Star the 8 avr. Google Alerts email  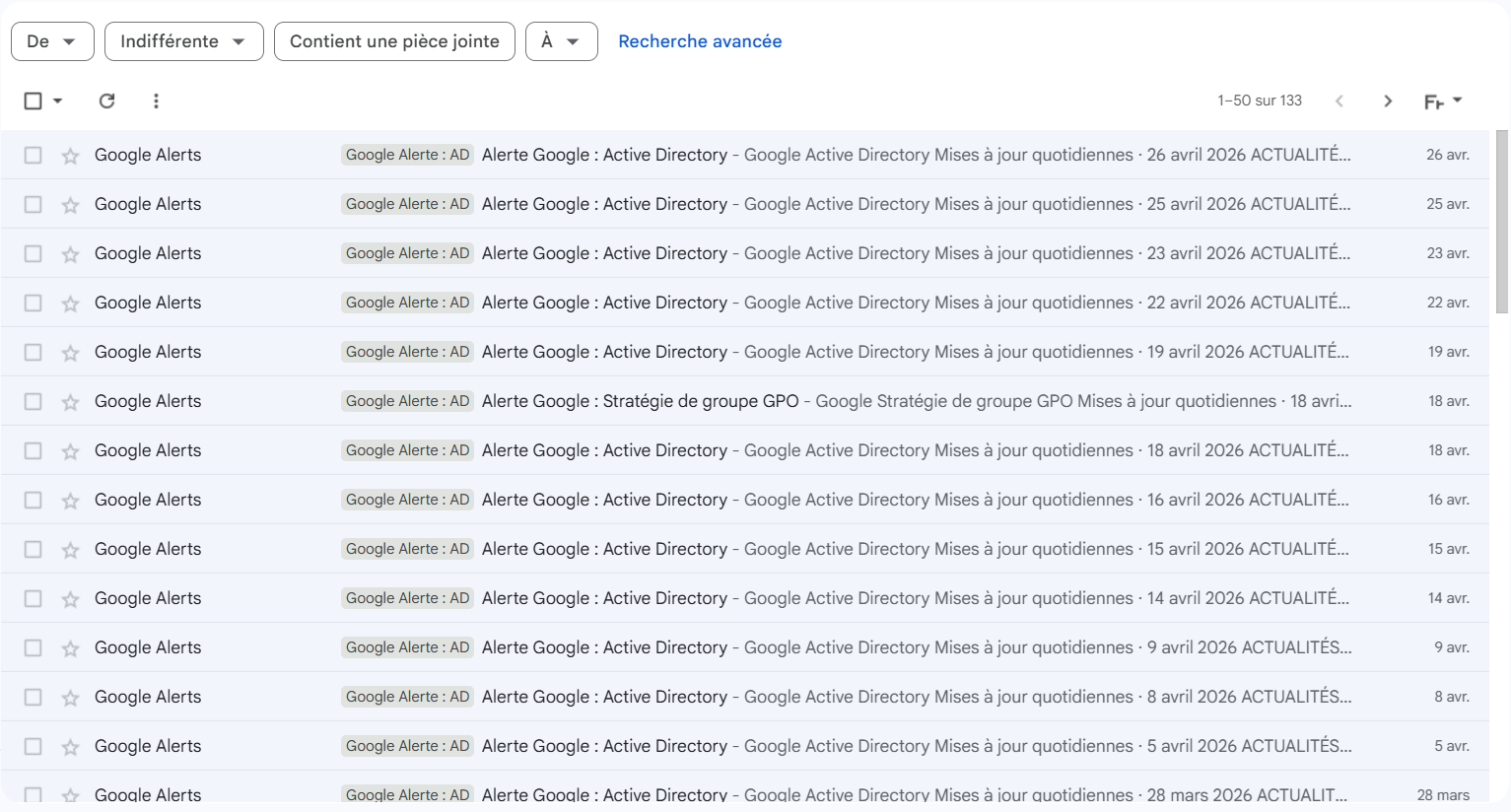pyautogui.click(x=70, y=698)
